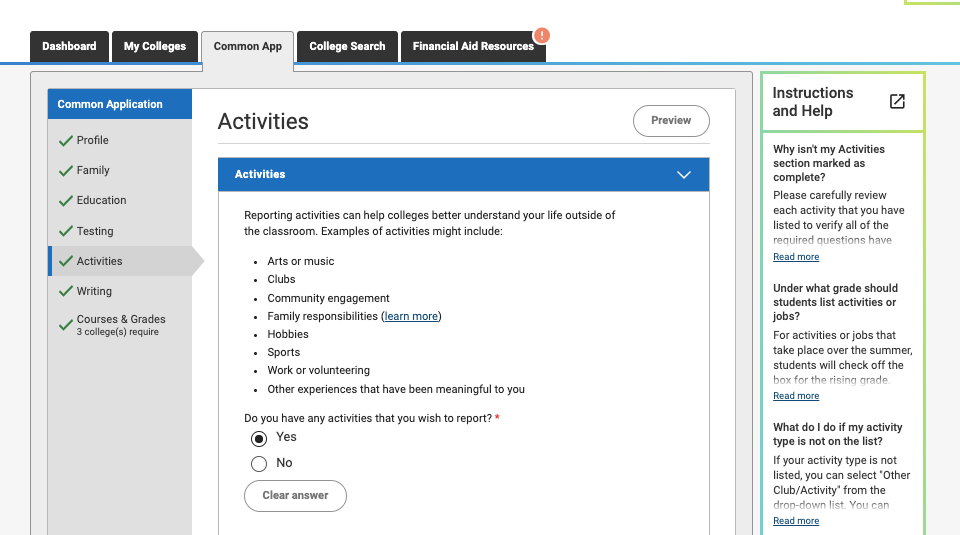
Task: Open Read more under activity type not listed
Action: pos(796,521)
